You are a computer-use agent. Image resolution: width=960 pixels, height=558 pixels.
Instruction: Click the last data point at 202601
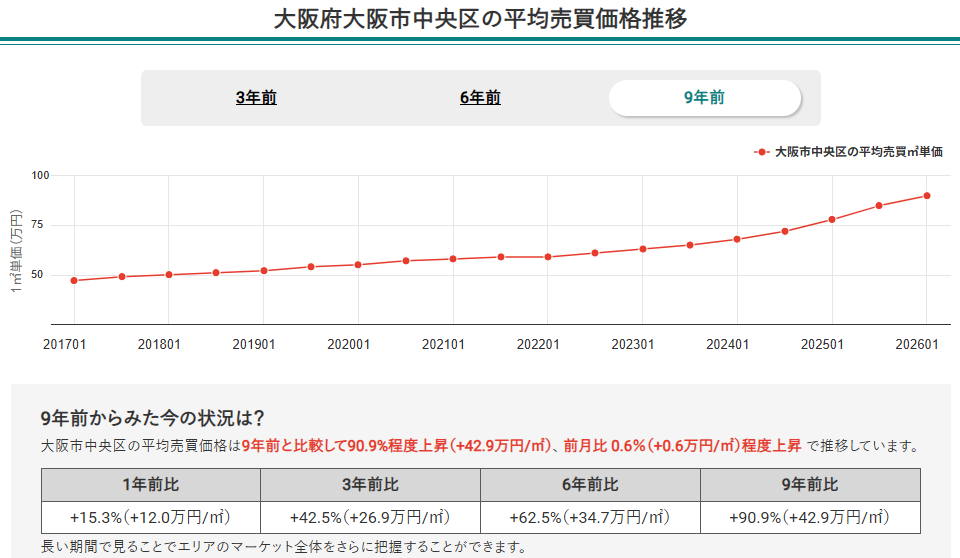point(927,196)
